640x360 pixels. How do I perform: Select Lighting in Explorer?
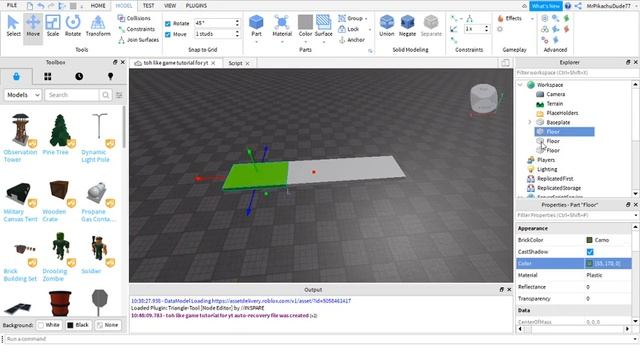pos(547,169)
